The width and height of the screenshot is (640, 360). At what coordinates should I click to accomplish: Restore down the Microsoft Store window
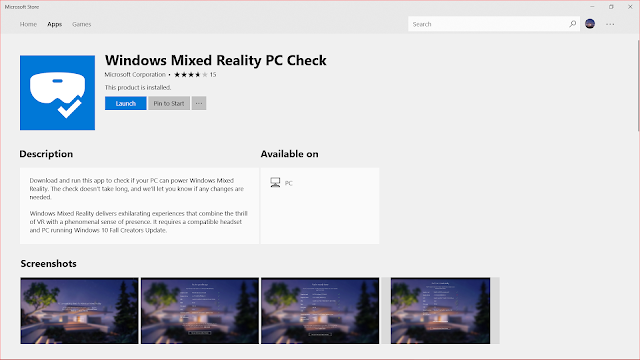611,7
